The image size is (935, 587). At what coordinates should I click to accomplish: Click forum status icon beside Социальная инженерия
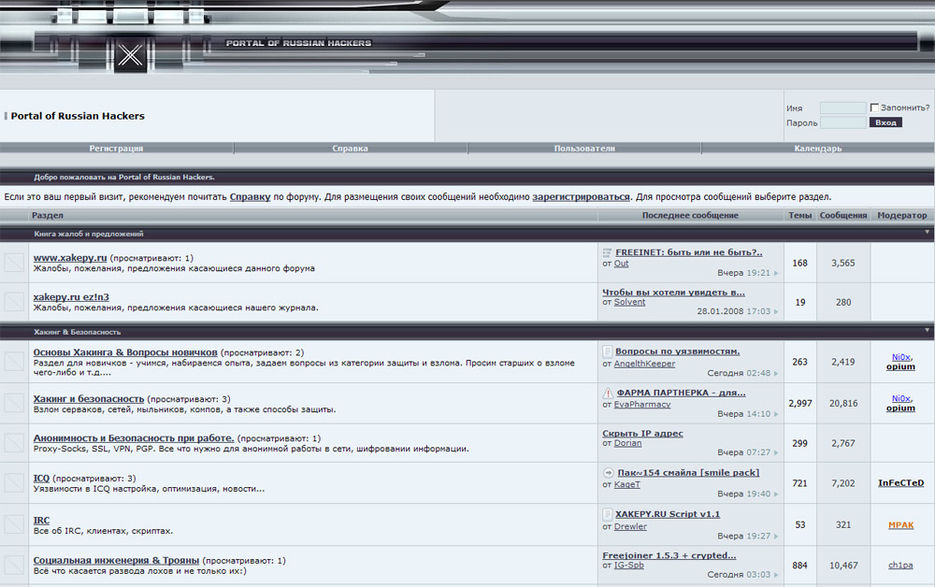[14, 565]
